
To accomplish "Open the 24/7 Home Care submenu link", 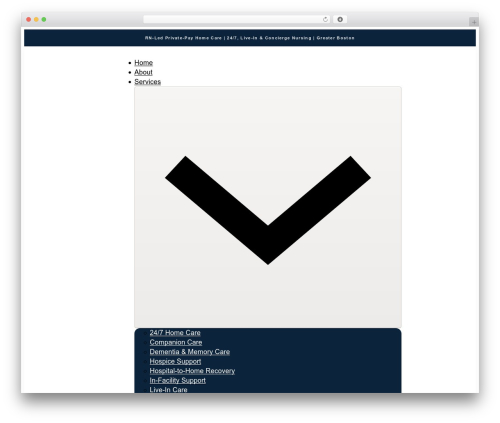I will click(x=175, y=333).
